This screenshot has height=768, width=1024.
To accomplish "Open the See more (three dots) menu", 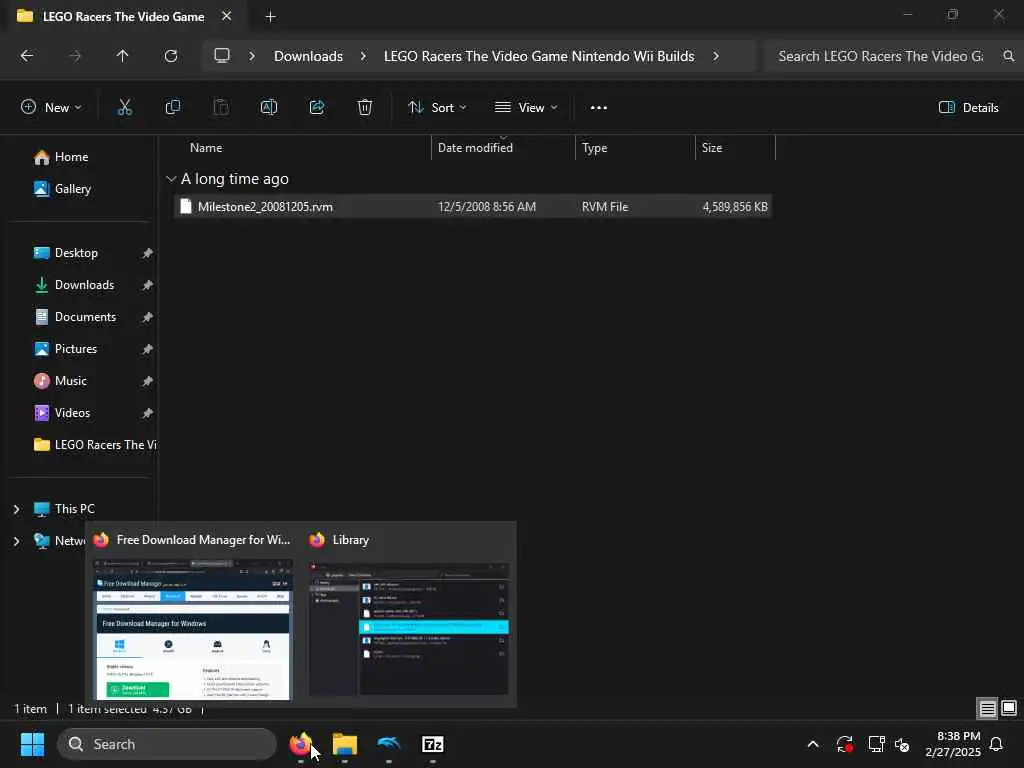I will [599, 108].
